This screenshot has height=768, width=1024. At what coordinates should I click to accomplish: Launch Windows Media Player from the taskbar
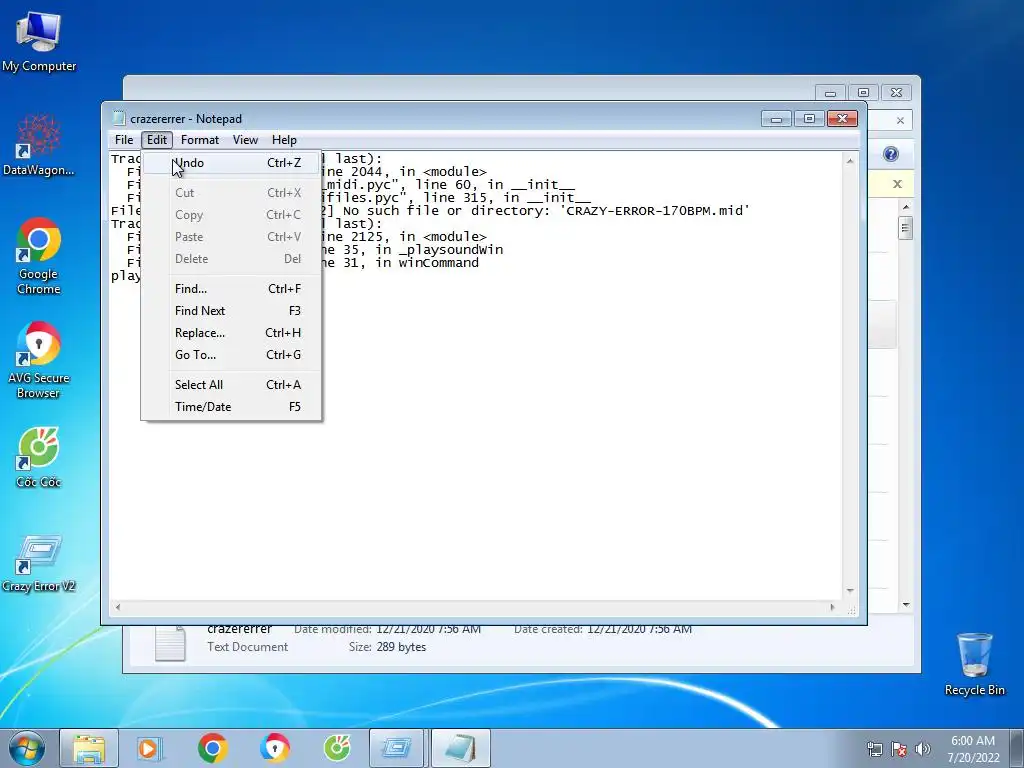coord(150,748)
